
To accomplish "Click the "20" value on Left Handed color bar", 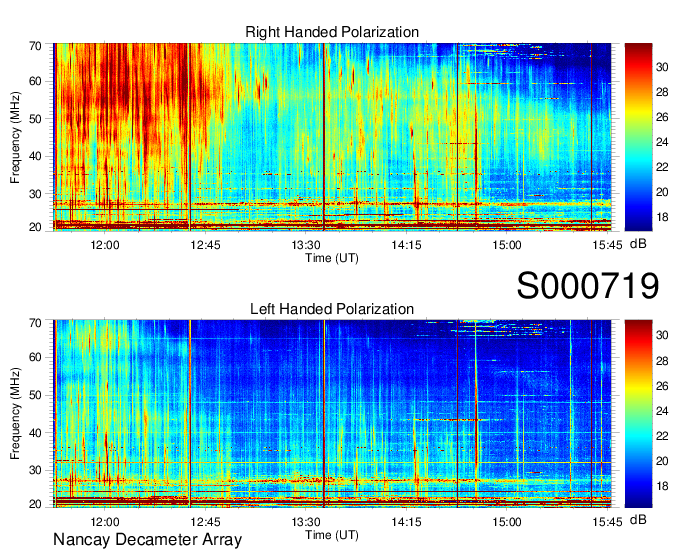I will coord(662,461).
